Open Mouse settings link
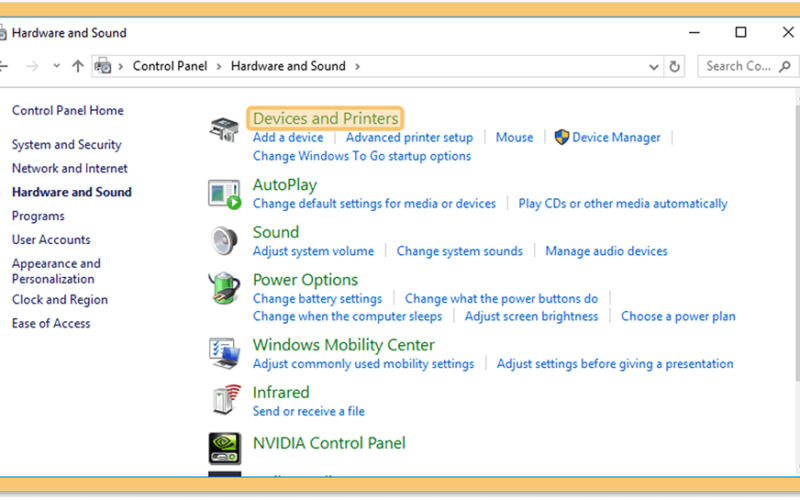 coord(514,138)
